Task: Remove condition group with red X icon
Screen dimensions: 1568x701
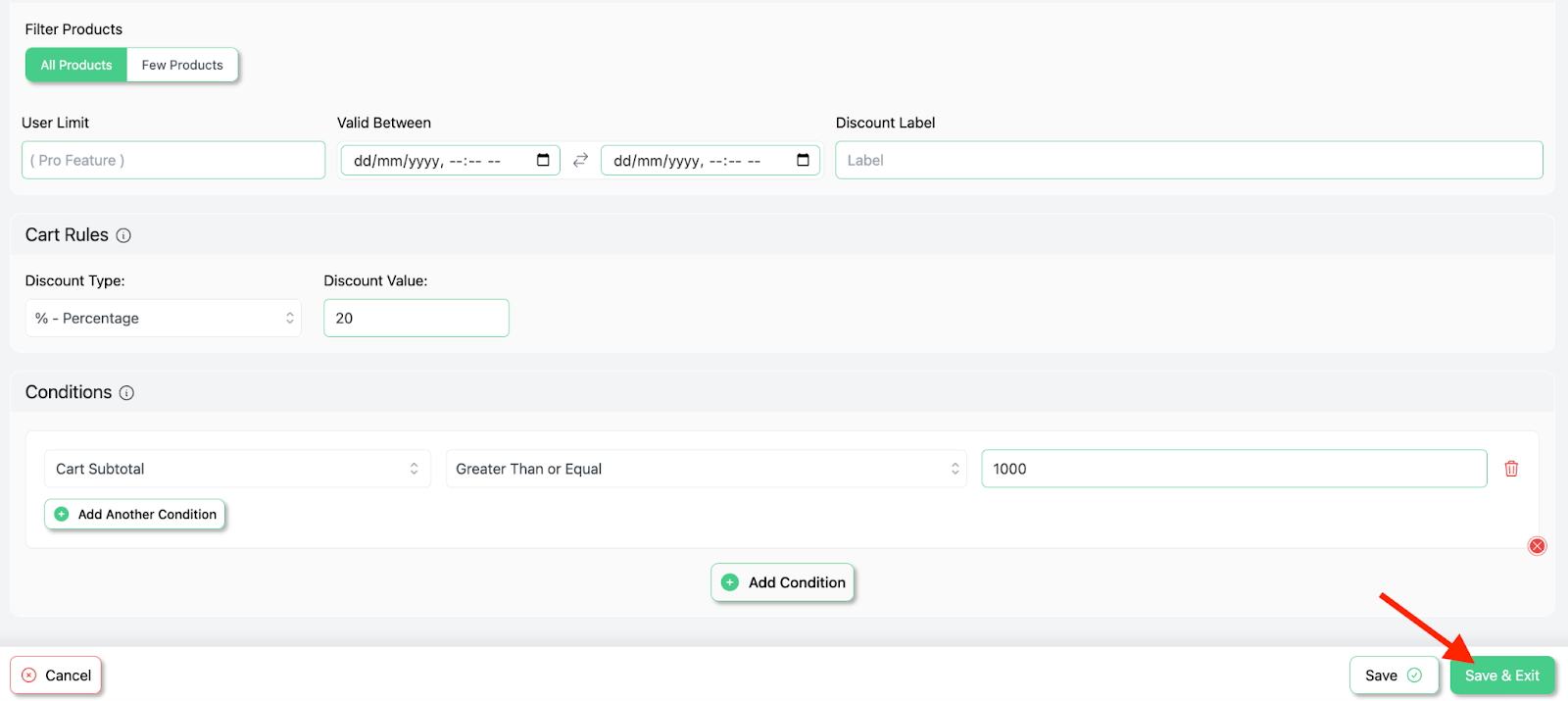Action: 1538,546
